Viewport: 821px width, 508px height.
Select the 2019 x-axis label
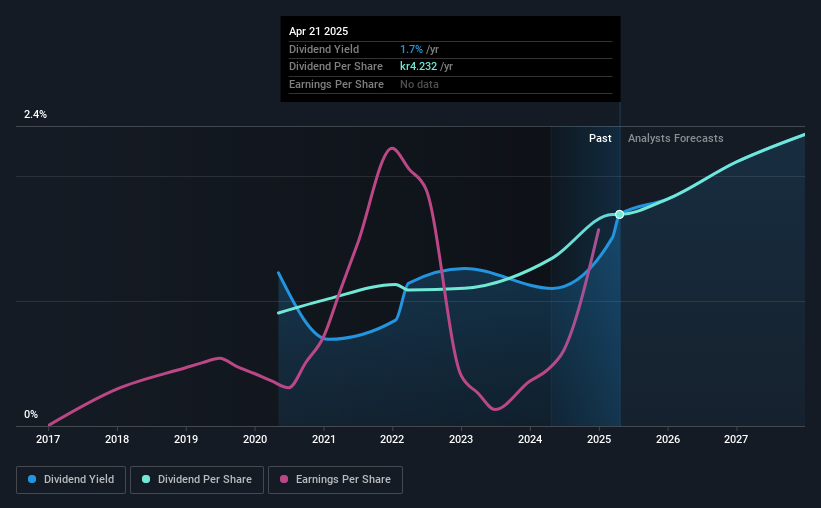click(186, 439)
